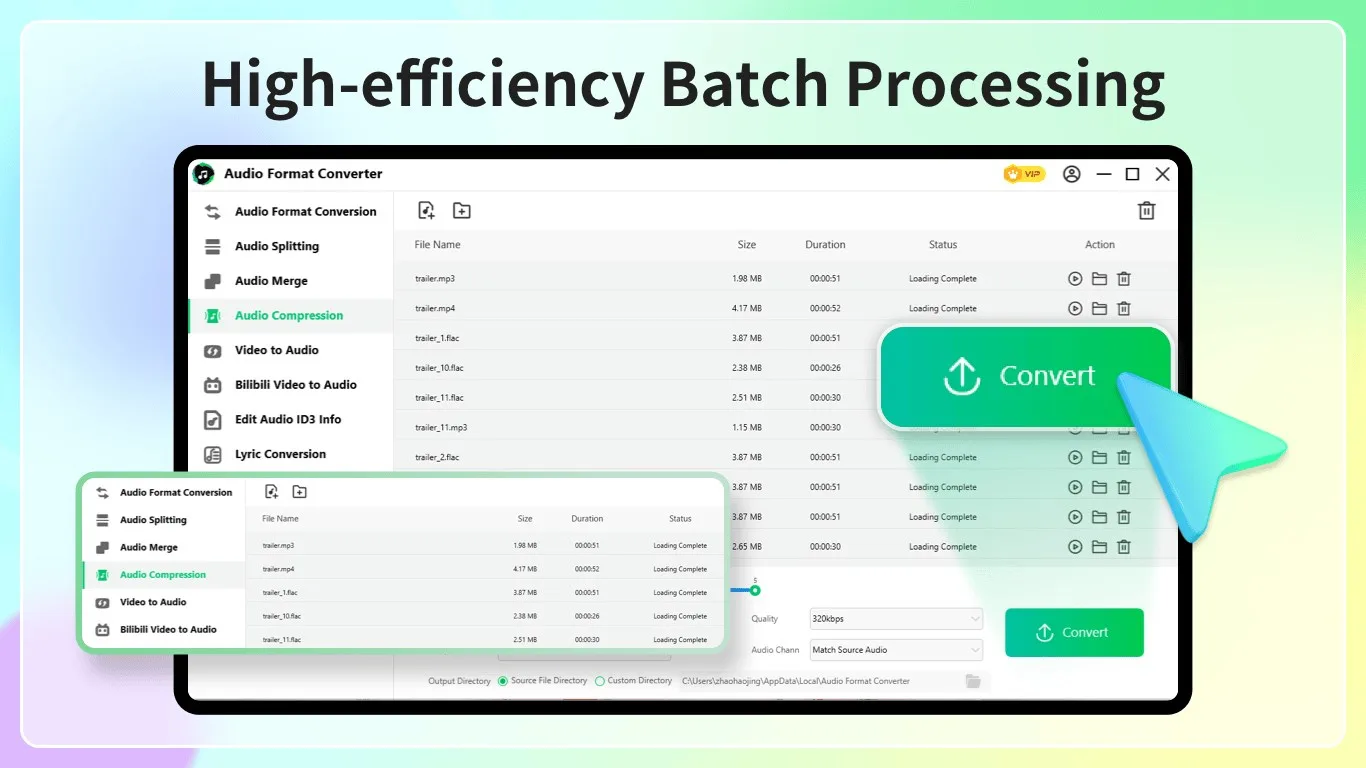Click the Size column header in the main window
The height and width of the screenshot is (768, 1366).
point(747,245)
